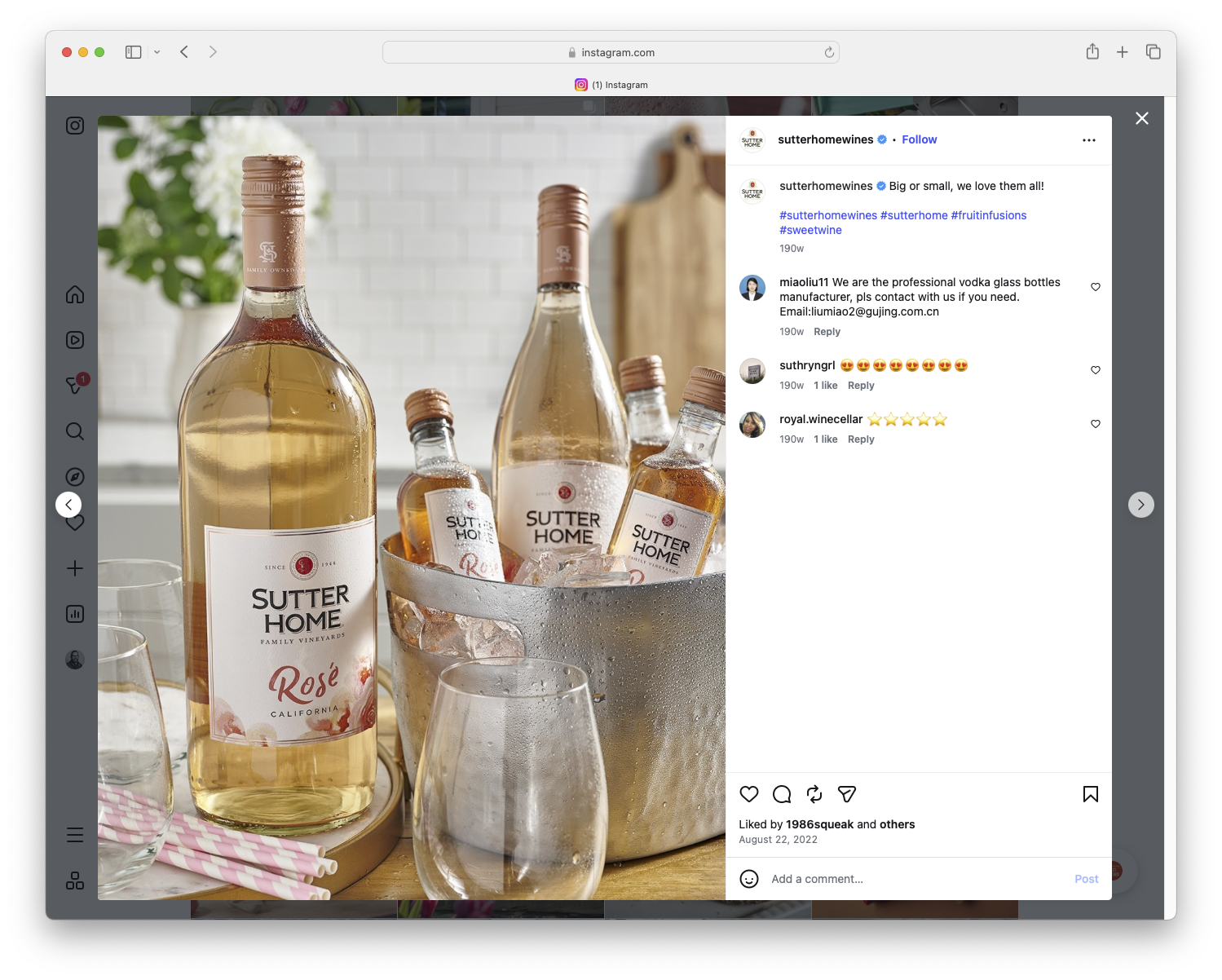Select the (1) Instagram tab
The width and height of the screenshot is (1222, 980).
(x=611, y=85)
